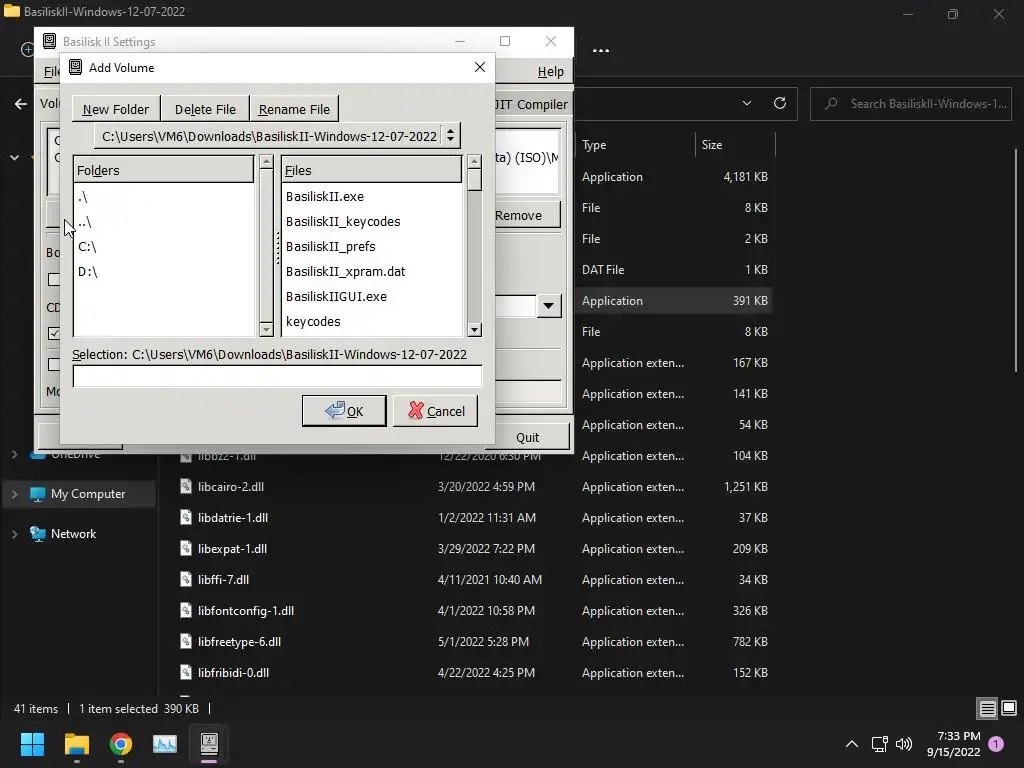Open dropdown arrow in Basilisk II Settings window
1024x768 pixels.
(x=549, y=306)
